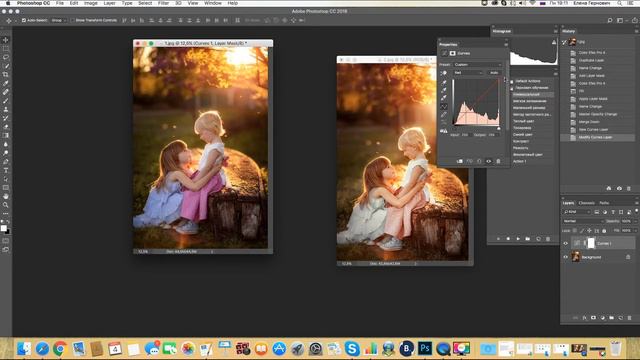Viewport: 640px width, 360px height.
Task: Click foreground color swatch in toolbox
Action: [x=4, y=228]
